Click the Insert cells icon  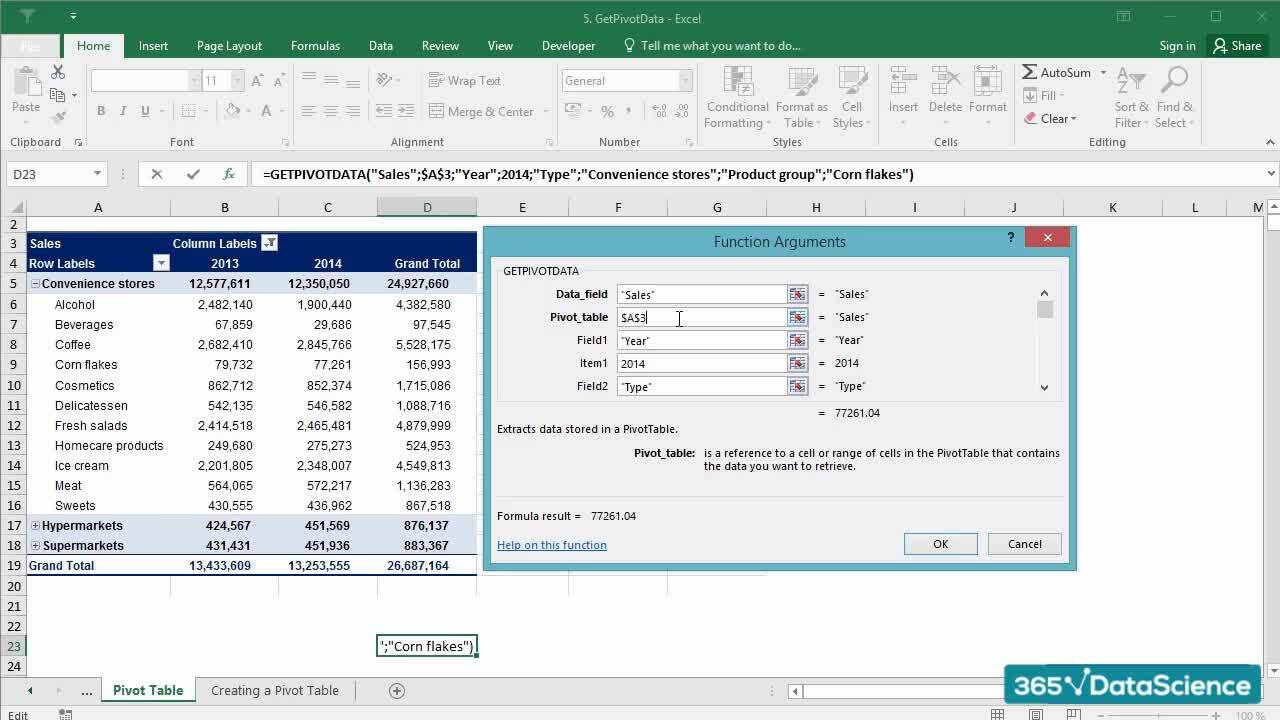pos(903,83)
